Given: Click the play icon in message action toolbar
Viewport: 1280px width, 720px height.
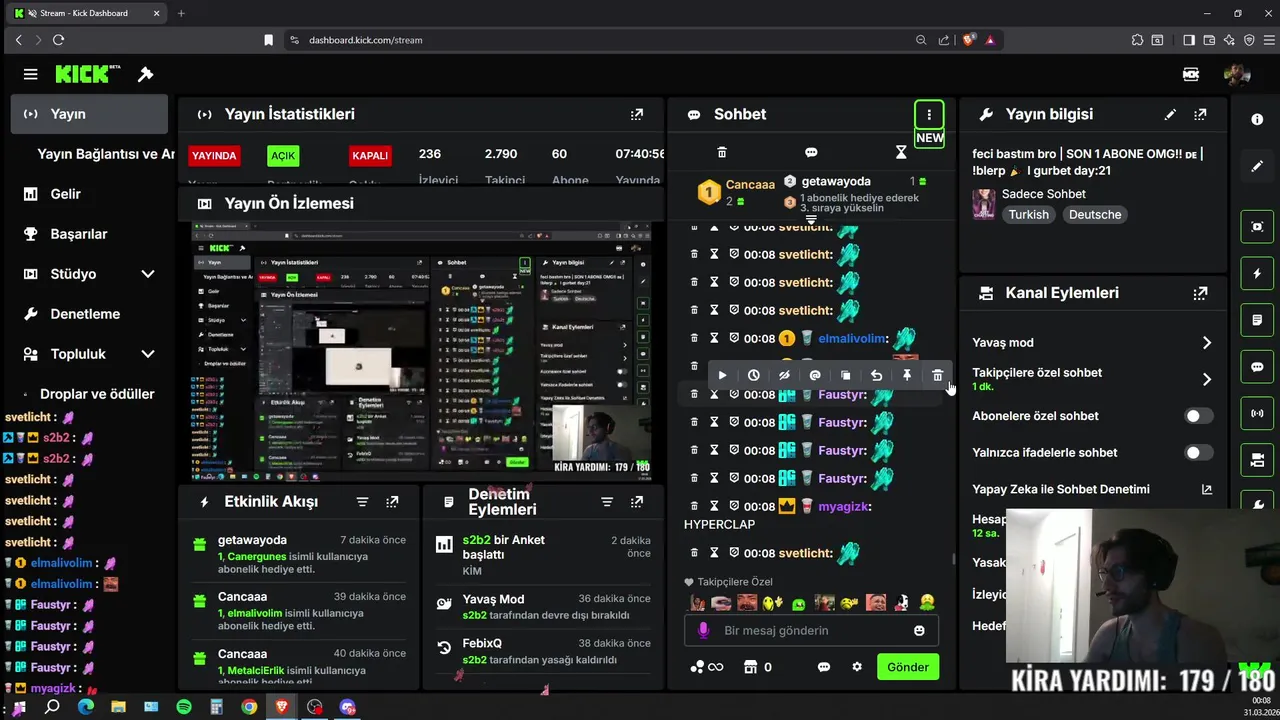Looking at the screenshot, I should tap(722, 375).
